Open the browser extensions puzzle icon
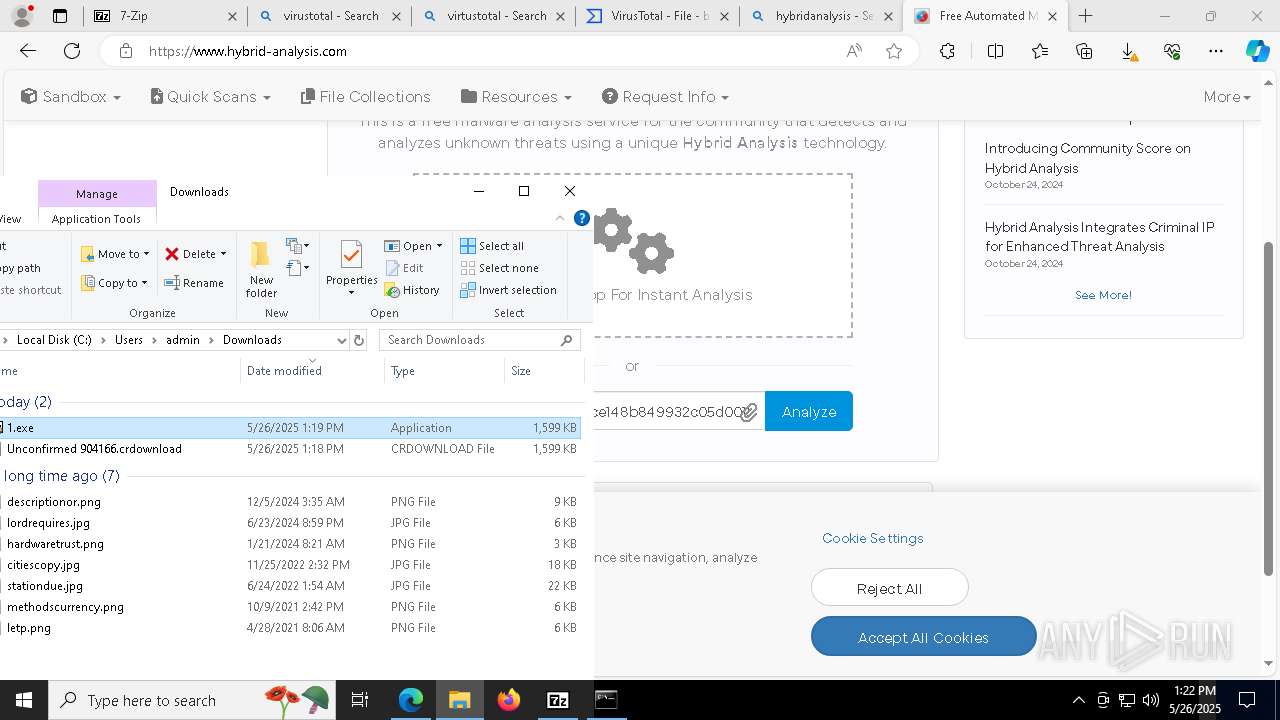 coord(947,51)
